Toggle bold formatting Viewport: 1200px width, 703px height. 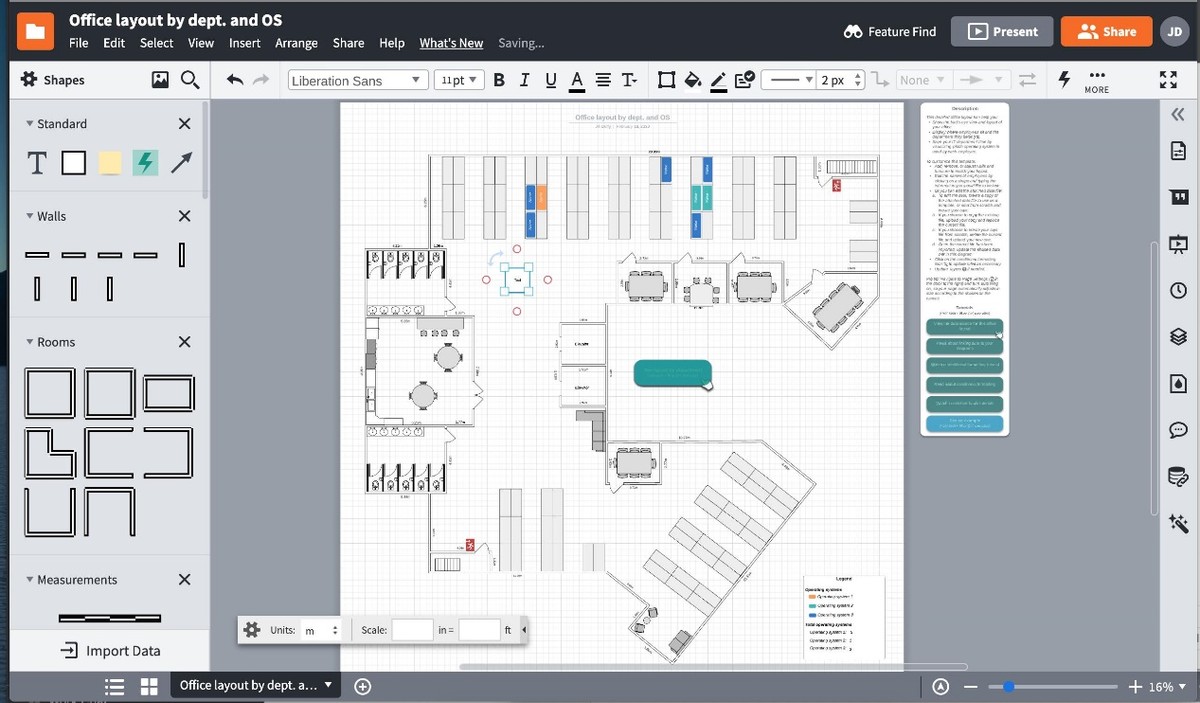(x=499, y=80)
